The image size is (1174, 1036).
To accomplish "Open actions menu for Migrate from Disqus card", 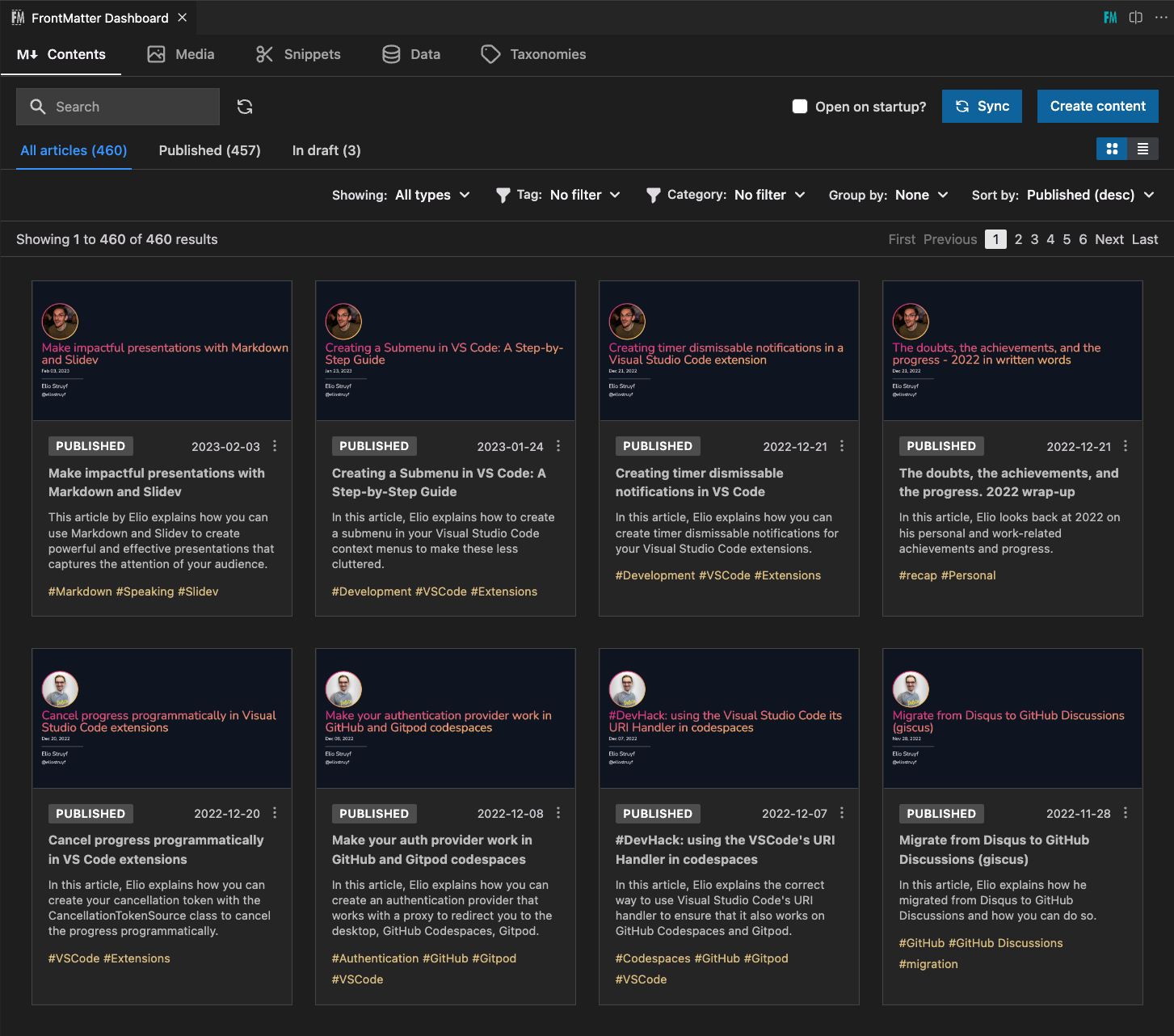I will (1126, 813).
